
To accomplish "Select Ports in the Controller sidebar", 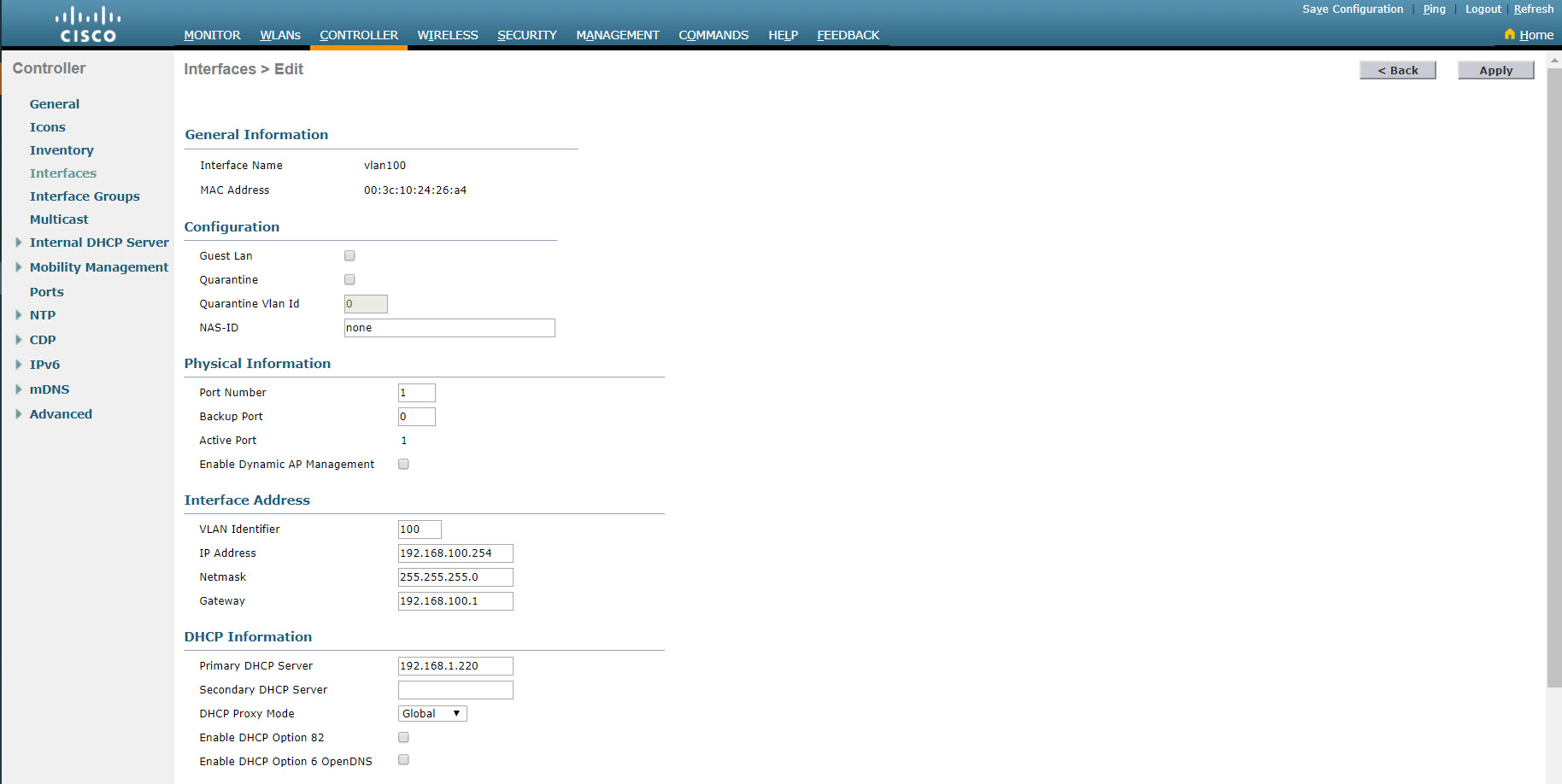I will click(47, 291).
